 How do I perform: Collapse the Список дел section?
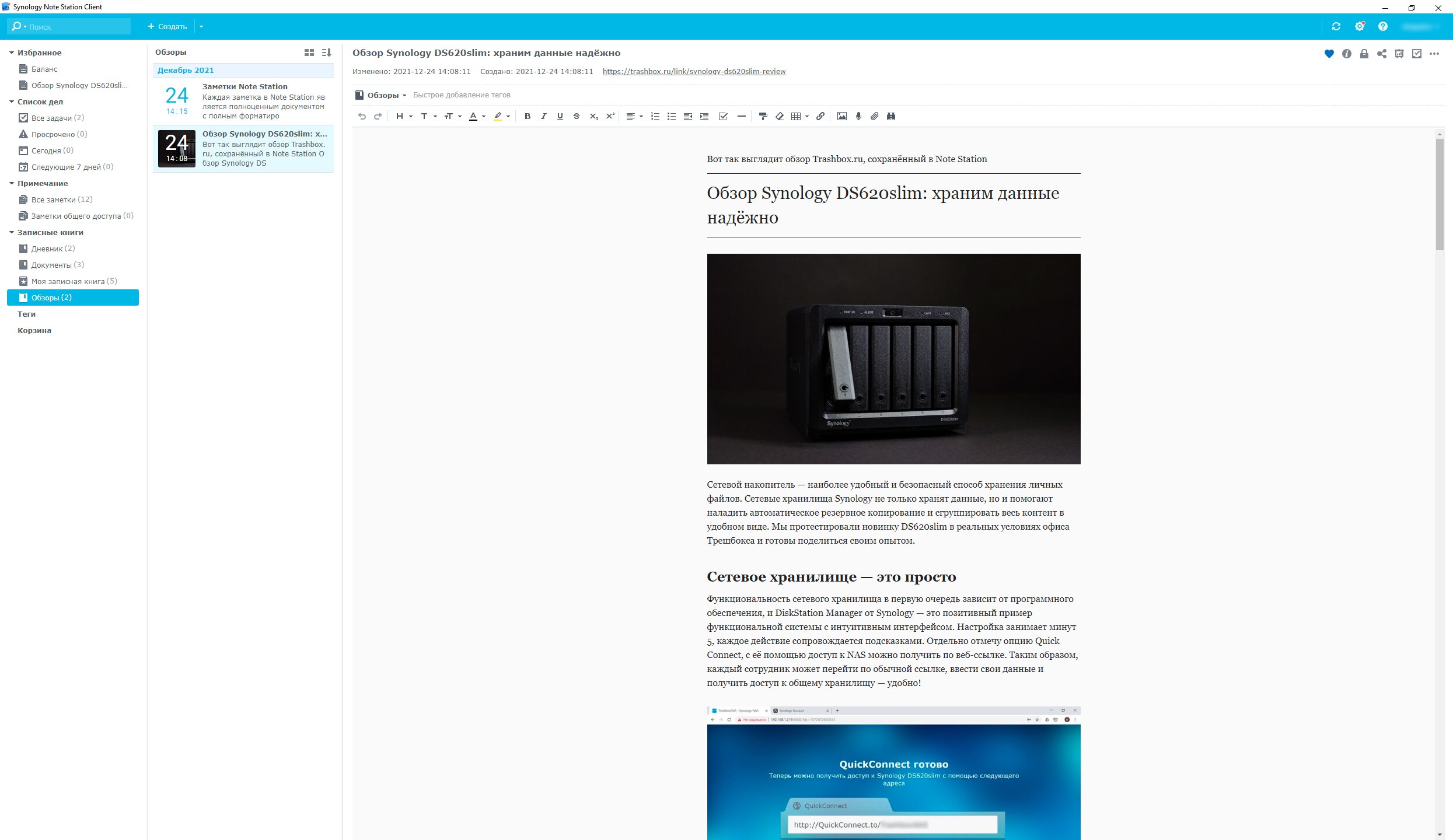coord(11,101)
